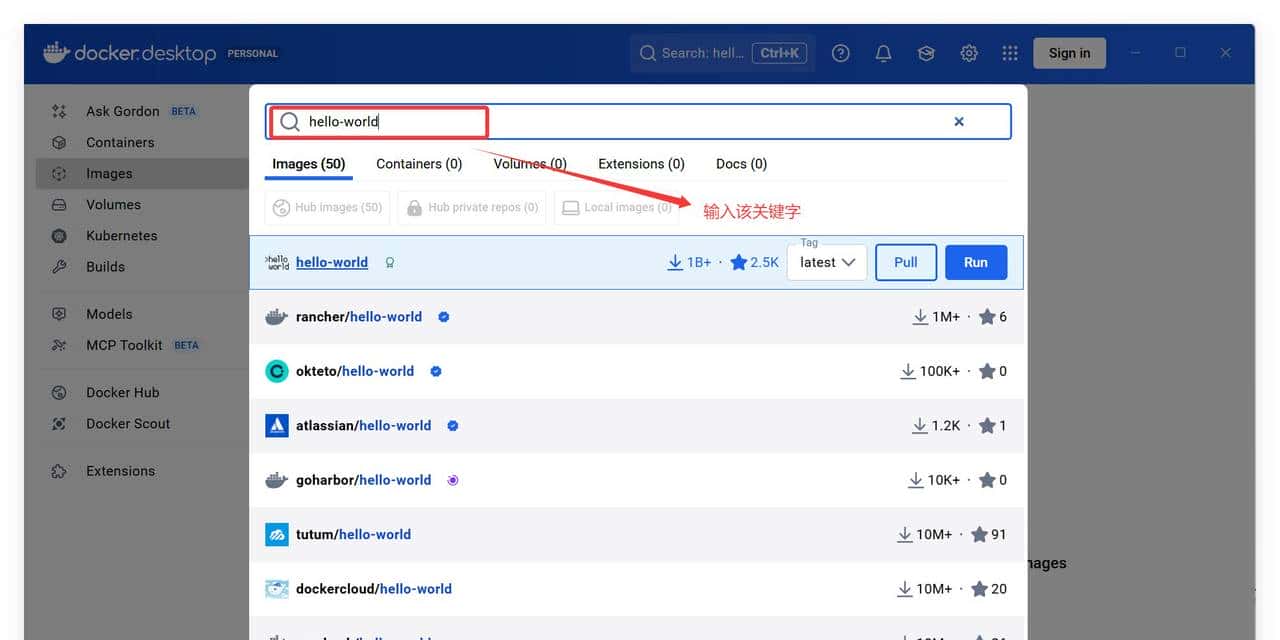Click the hello-world search input field
This screenshot has width=1280, height=640.
[620, 122]
